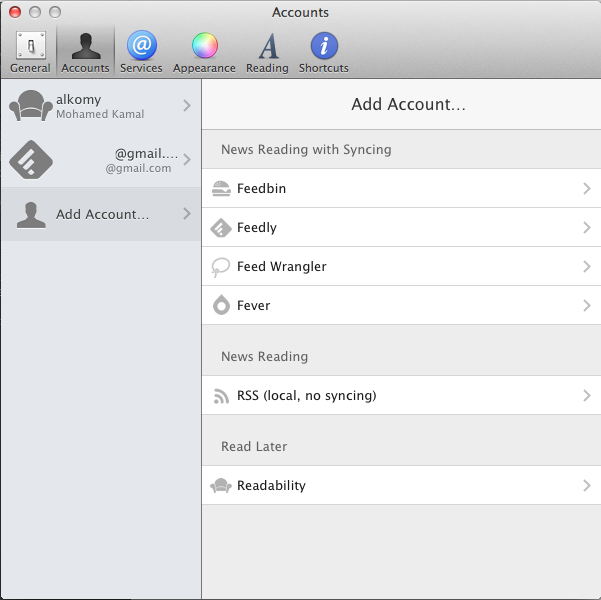Click the Readability armchair icon in Read Later
The image size is (601, 600).
pyautogui.click(x=221, y=485)
